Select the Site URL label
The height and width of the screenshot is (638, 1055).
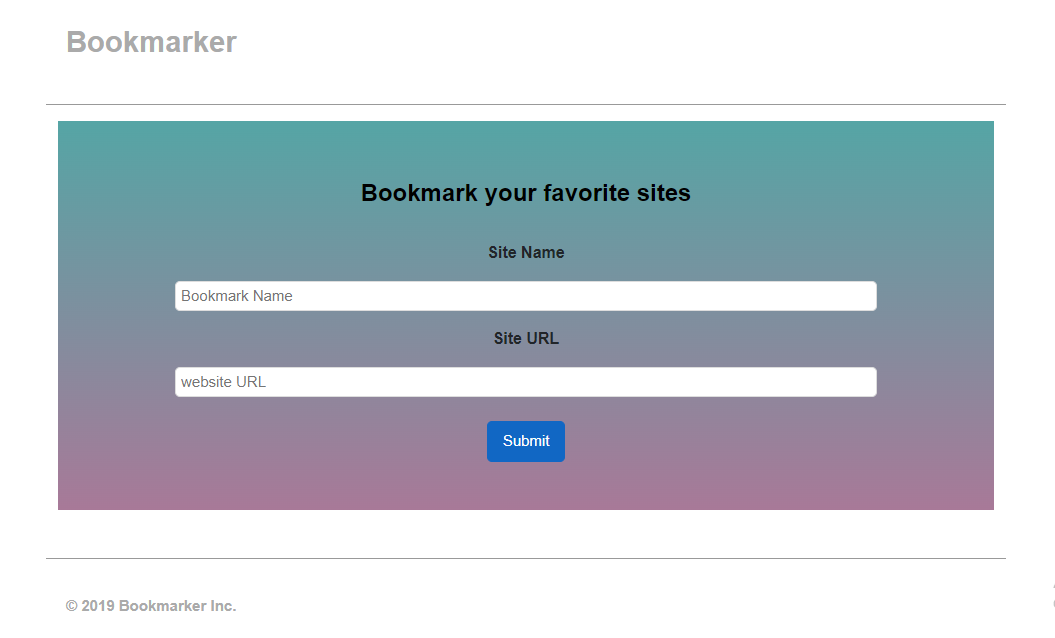click(x=525, y=338)
